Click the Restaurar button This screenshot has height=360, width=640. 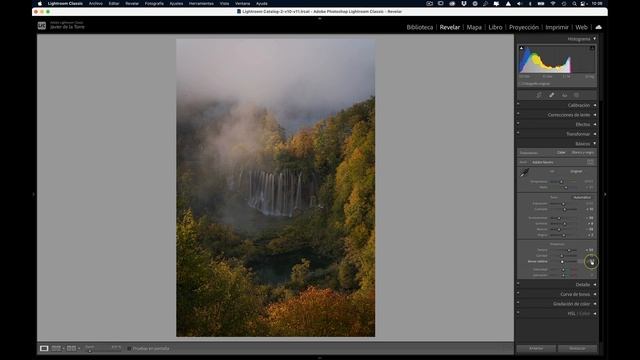coord(577,348)
